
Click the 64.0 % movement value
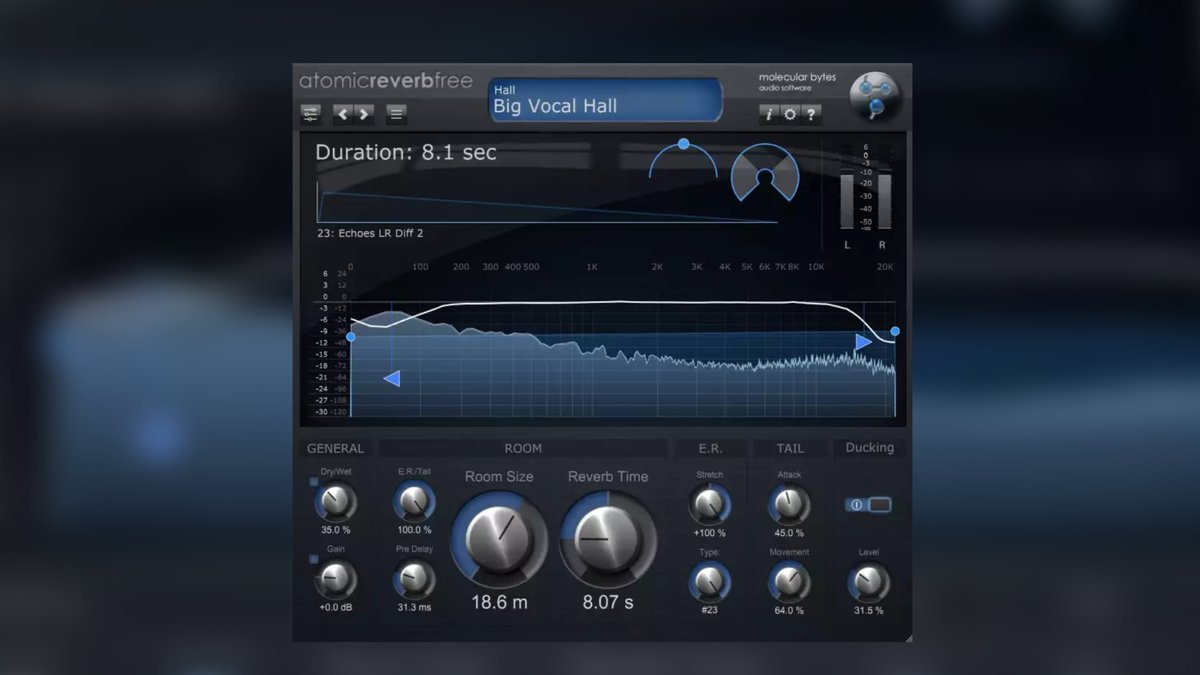(x=789, y=610)
